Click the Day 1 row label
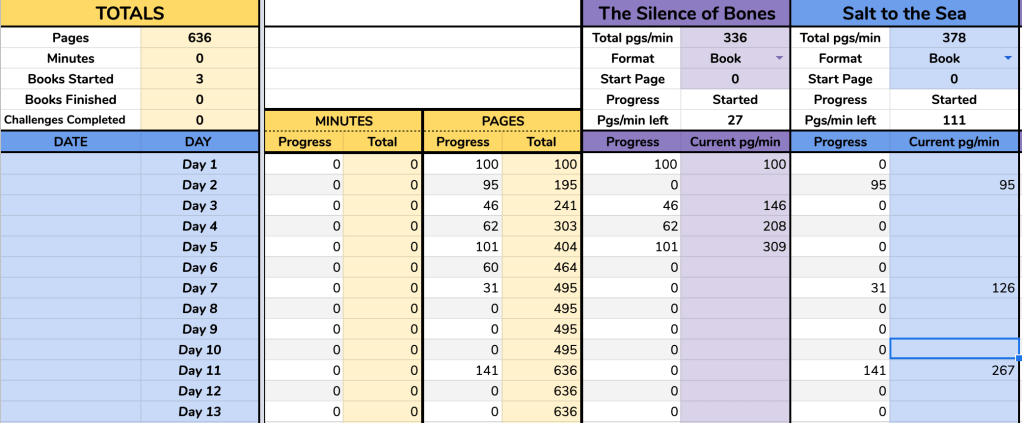This screenshot has height=423, width=1022. coord(200,164)
